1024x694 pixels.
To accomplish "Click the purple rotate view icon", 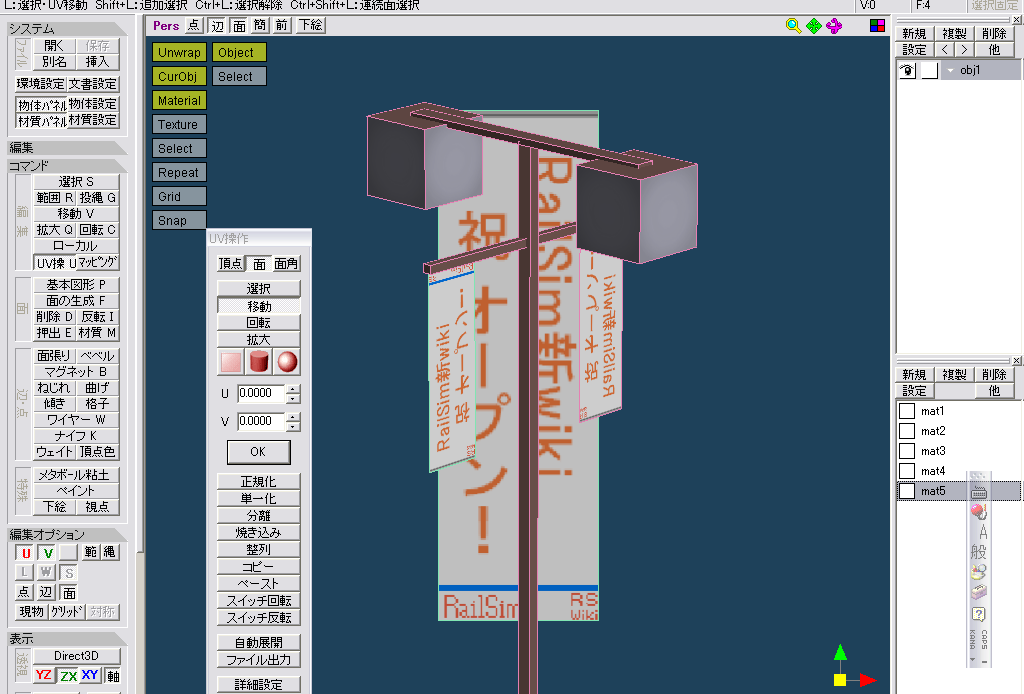I will 834,26.
